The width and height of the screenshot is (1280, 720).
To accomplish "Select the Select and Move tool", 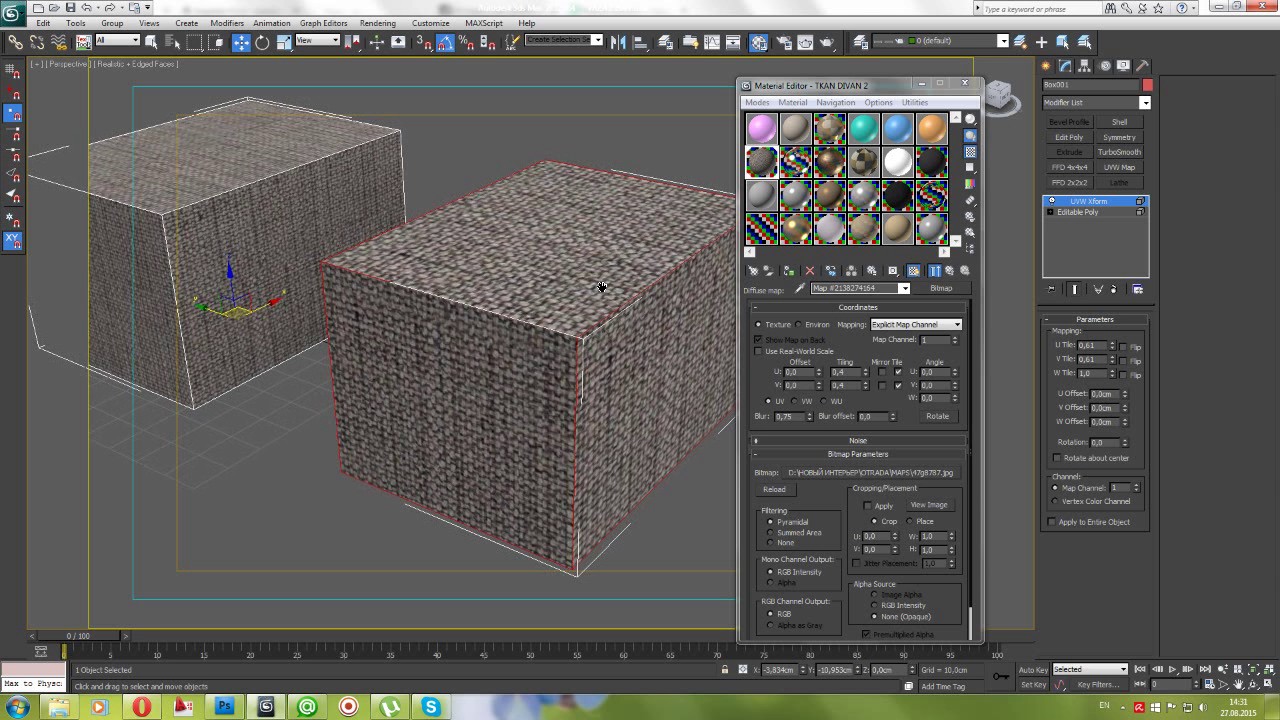I will (x=241, y=42).
